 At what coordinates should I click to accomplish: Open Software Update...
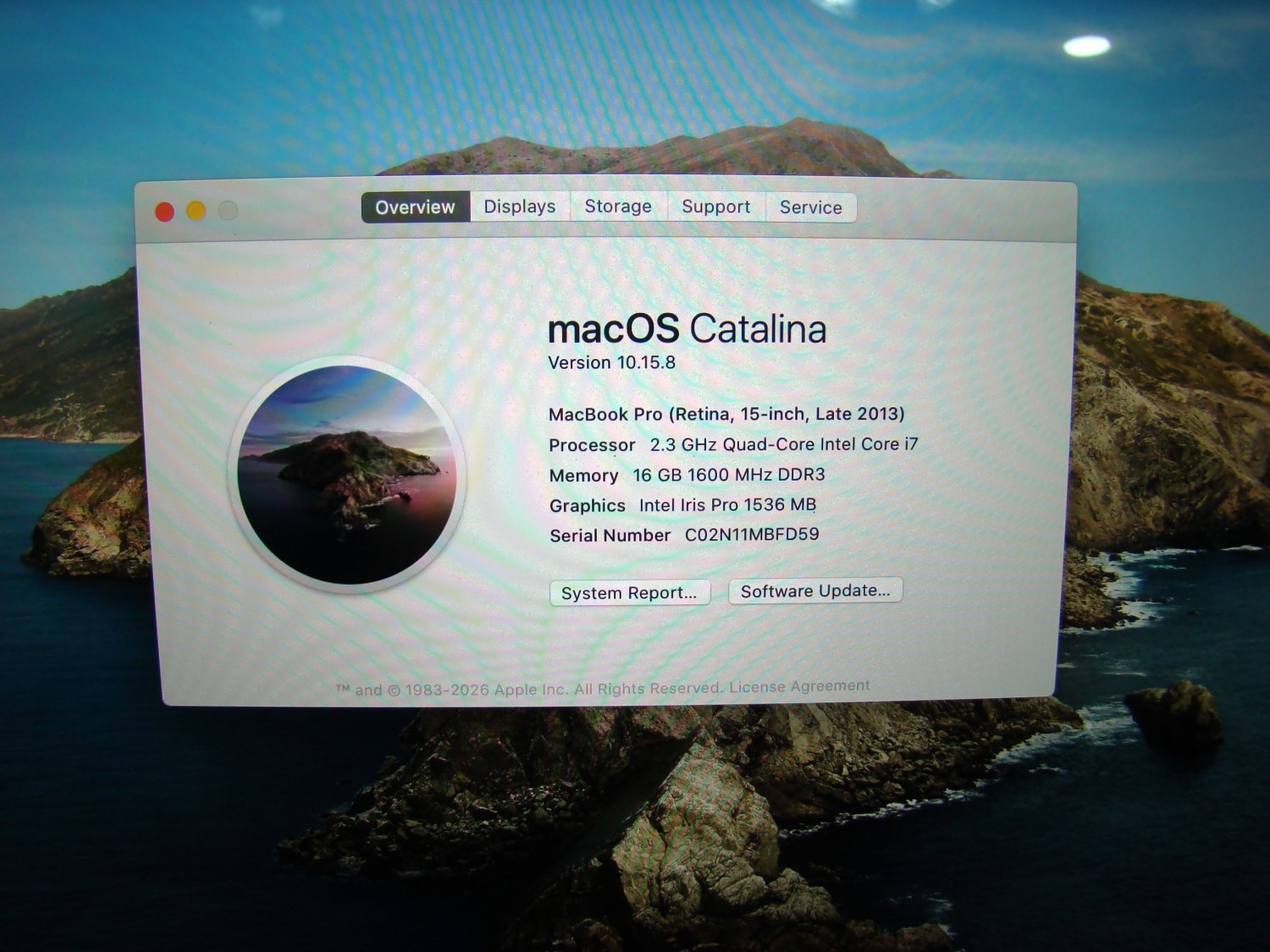point(814,591)
